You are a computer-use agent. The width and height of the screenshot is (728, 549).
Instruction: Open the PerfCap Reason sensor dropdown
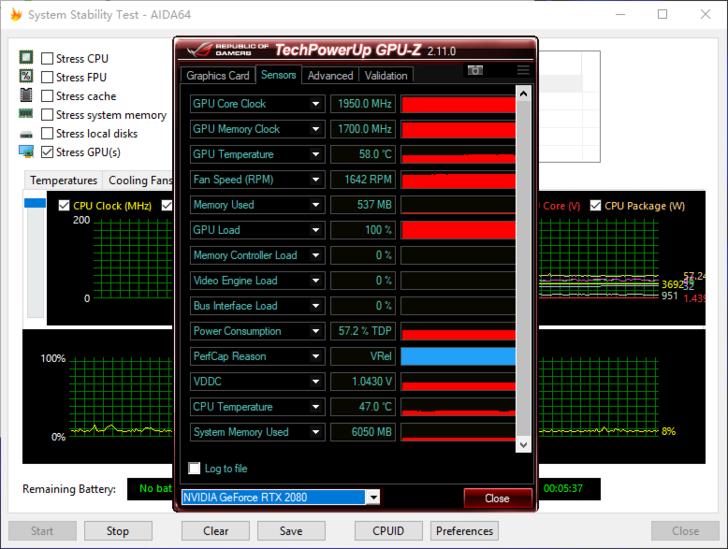[x=316, y=356]
